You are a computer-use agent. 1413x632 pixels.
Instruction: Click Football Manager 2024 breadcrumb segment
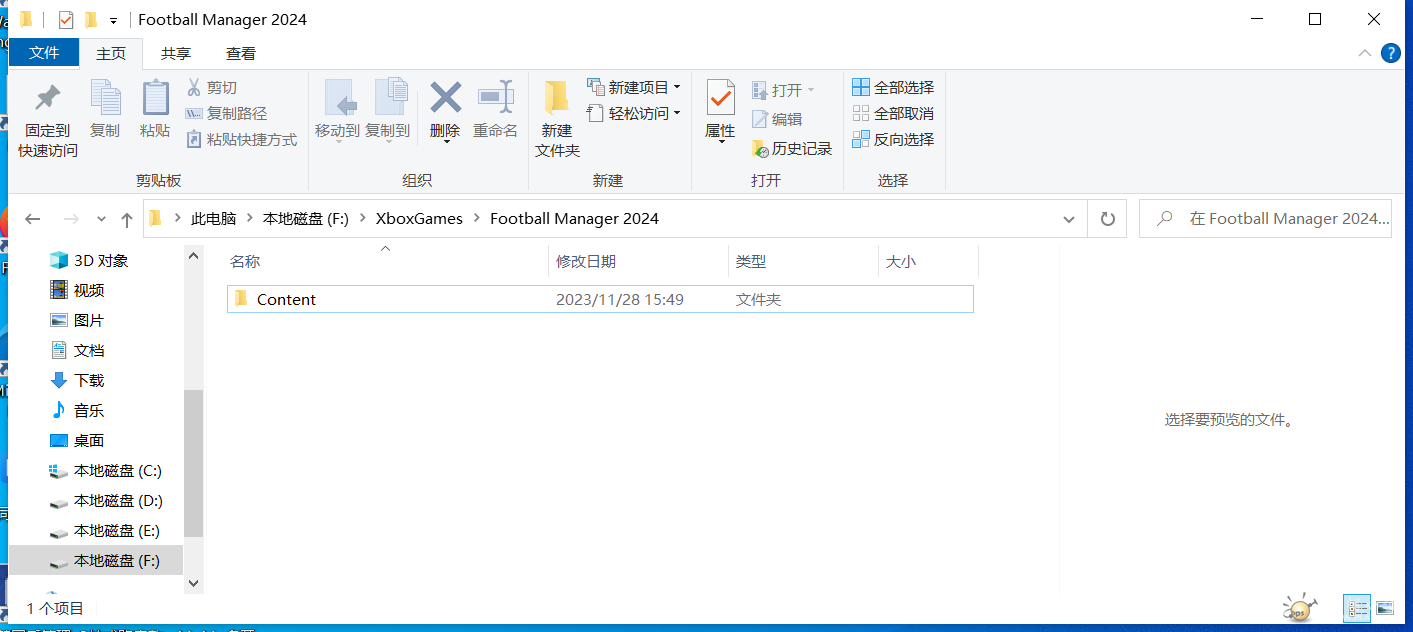click(574, 219)
